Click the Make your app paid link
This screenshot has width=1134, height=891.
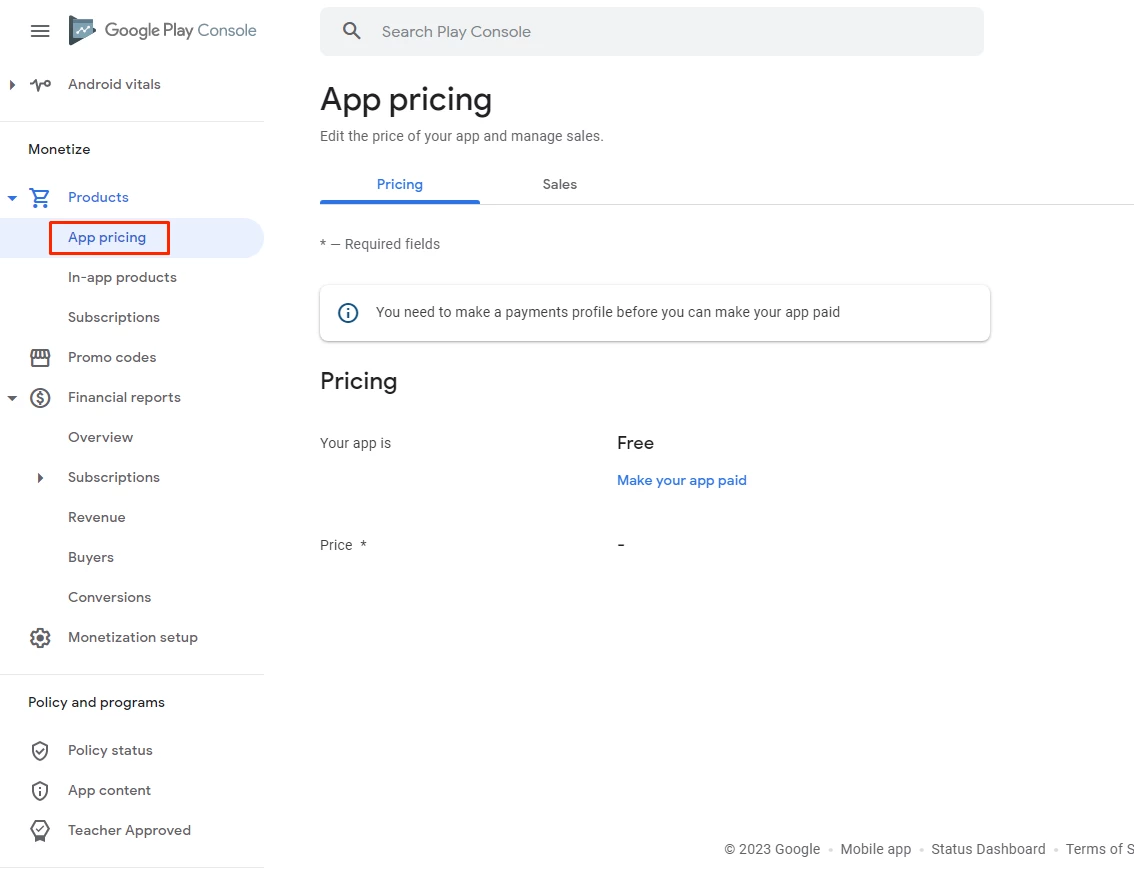[682, 481]
